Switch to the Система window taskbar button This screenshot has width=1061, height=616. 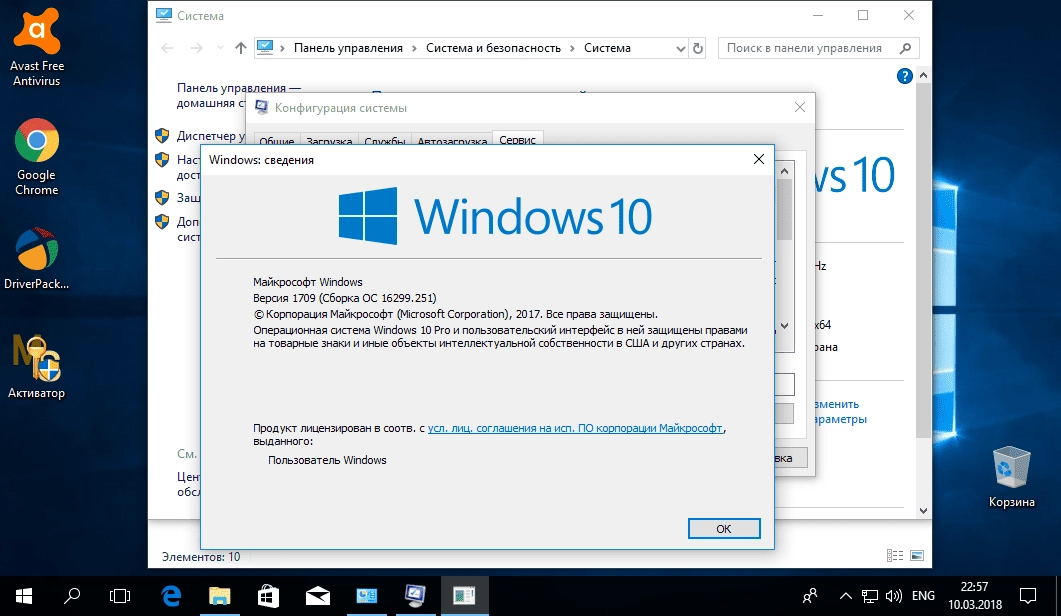coord(366,596)
